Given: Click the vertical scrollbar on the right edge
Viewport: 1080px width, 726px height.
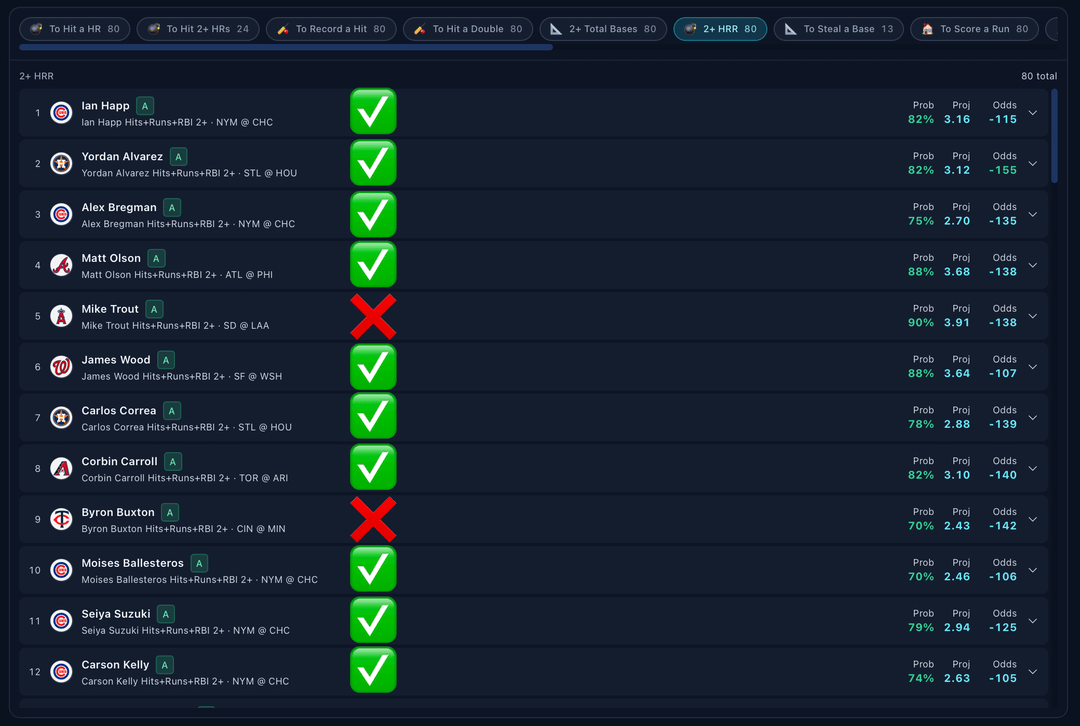Looking at the screenshot, I should click(1054, 135).
